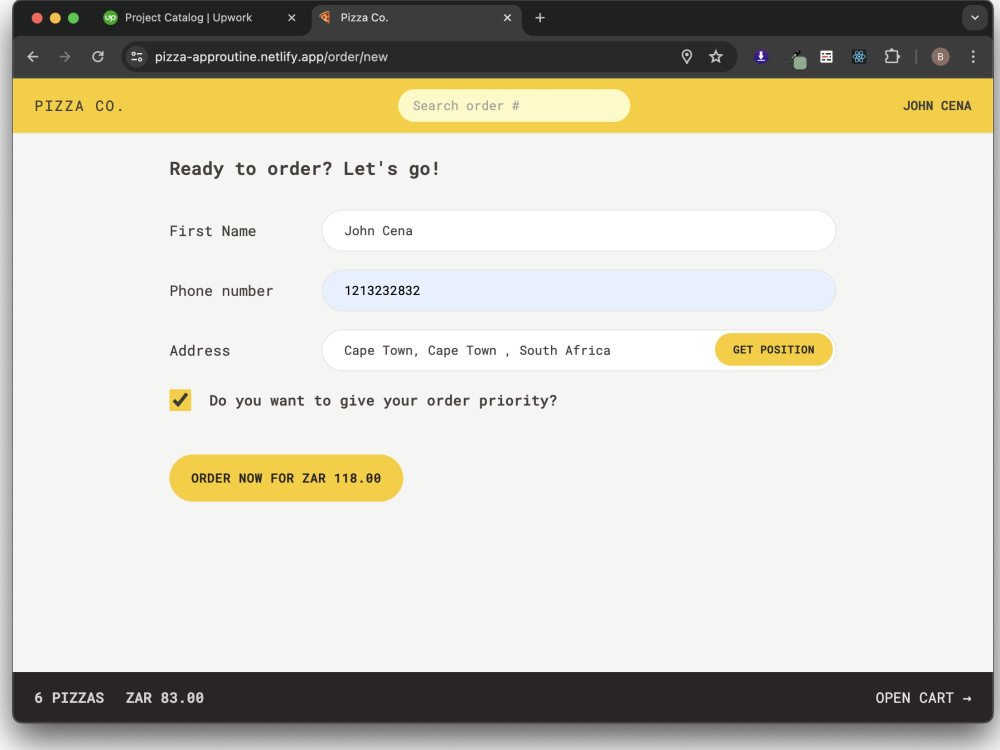Select the Pizza Co. tab
The height and width of the screenshot is (750, 1000).
[416, 18]
